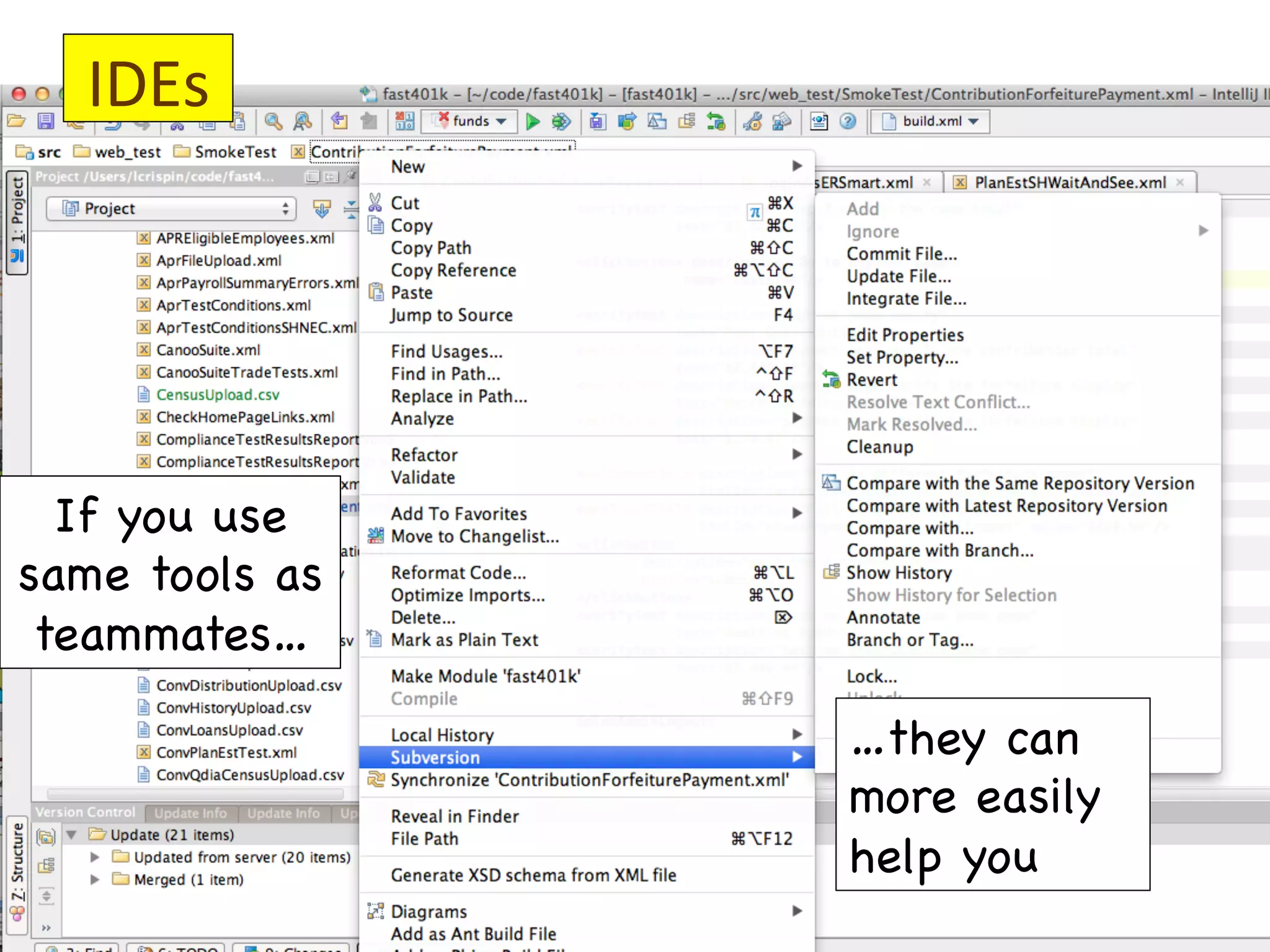Click the Find magnifier toolbar icon
Image resolution: width=1270 pixels, height=952 pixels.
tap(273, 121)
